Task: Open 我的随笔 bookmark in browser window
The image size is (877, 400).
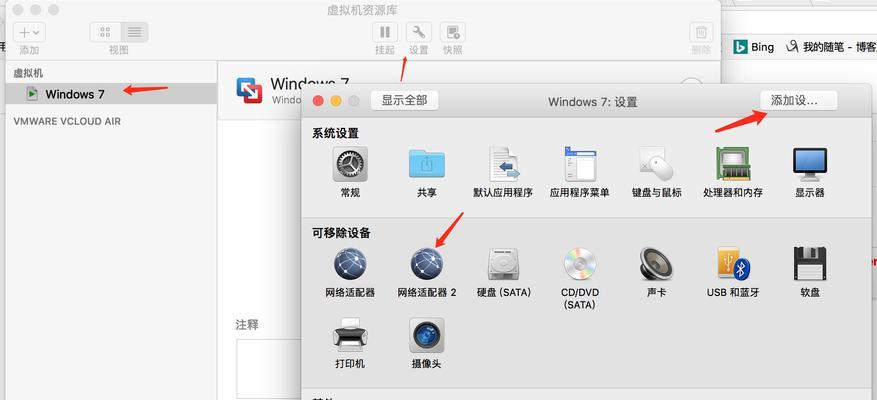Action: (831, 47)
